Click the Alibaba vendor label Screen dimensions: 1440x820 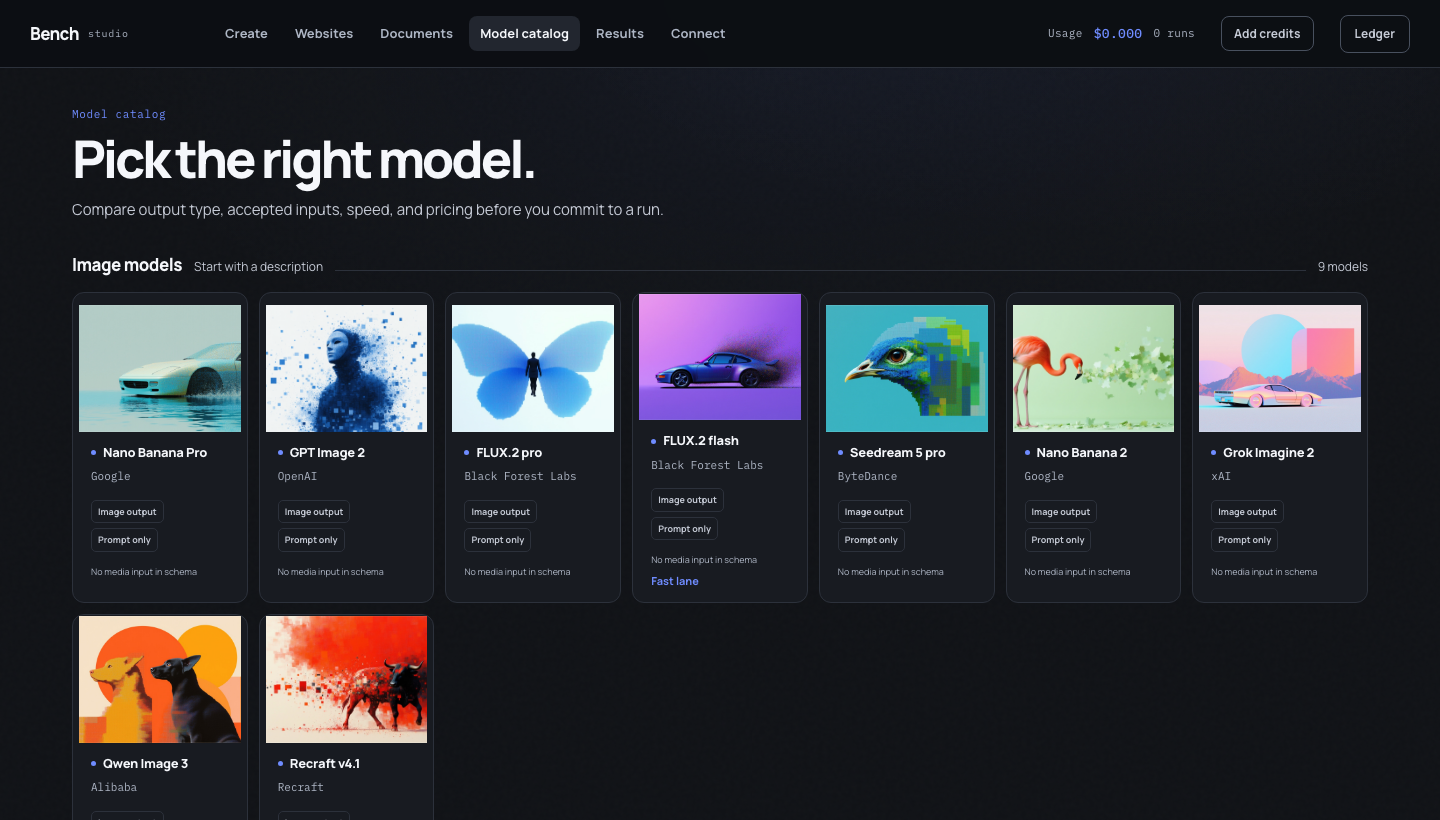pos(114,788)
